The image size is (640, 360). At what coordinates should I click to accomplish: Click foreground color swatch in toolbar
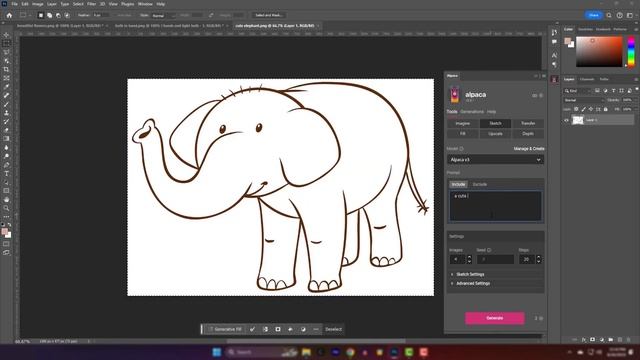click(4, 232)
